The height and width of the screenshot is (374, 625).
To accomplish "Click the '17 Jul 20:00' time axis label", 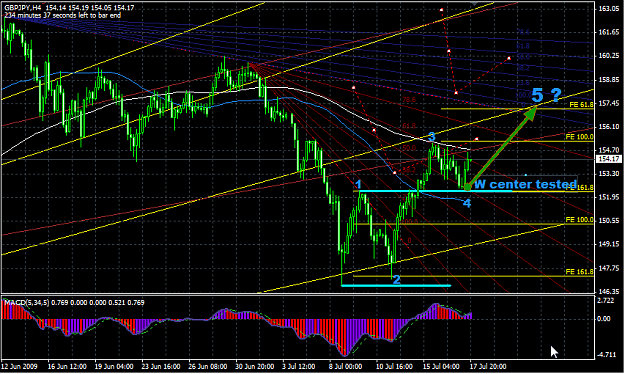I will pos(488,366).
